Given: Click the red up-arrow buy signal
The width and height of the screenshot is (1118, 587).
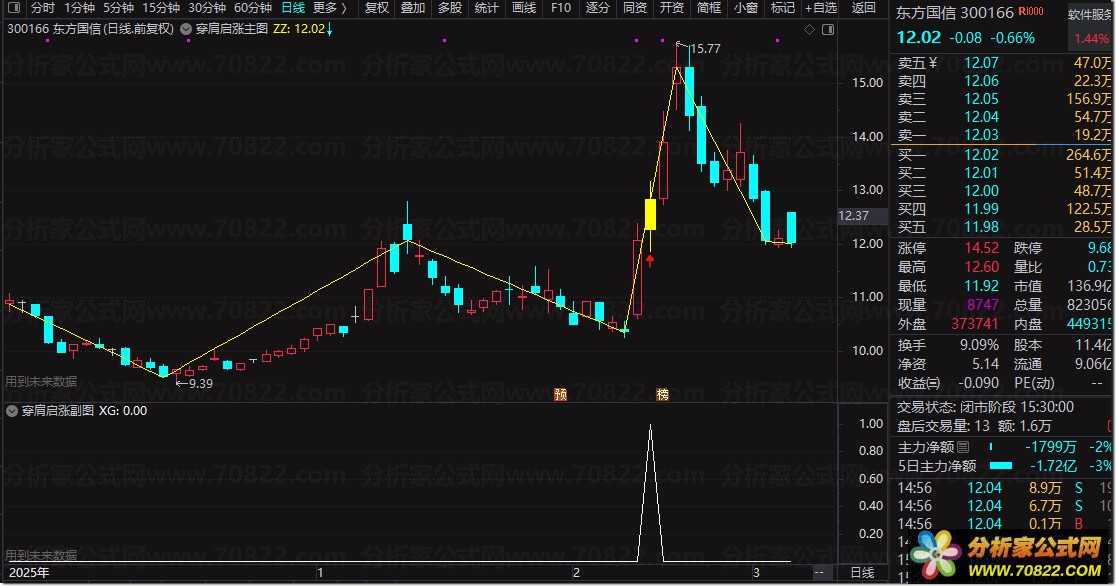Looking at the screenshot, I should point(650,260).
